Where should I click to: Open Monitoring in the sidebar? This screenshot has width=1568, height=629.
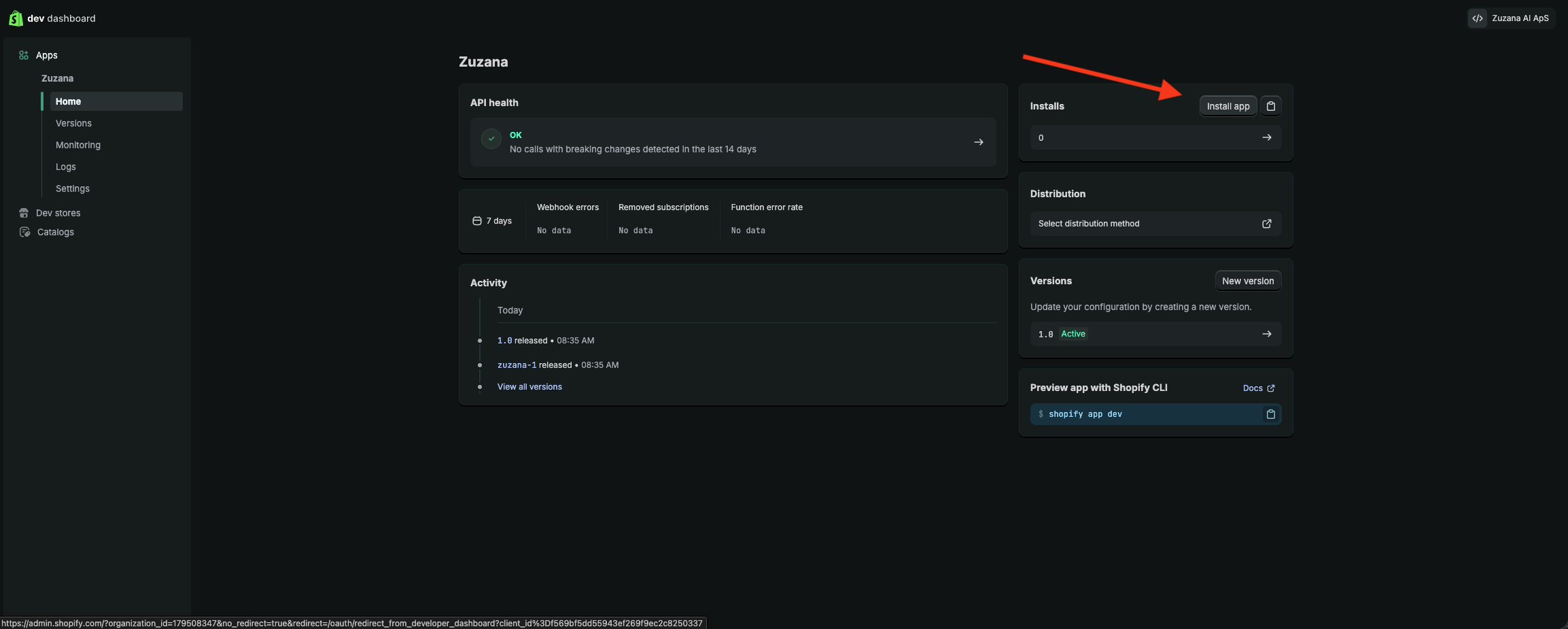click(x=78, y=145)
